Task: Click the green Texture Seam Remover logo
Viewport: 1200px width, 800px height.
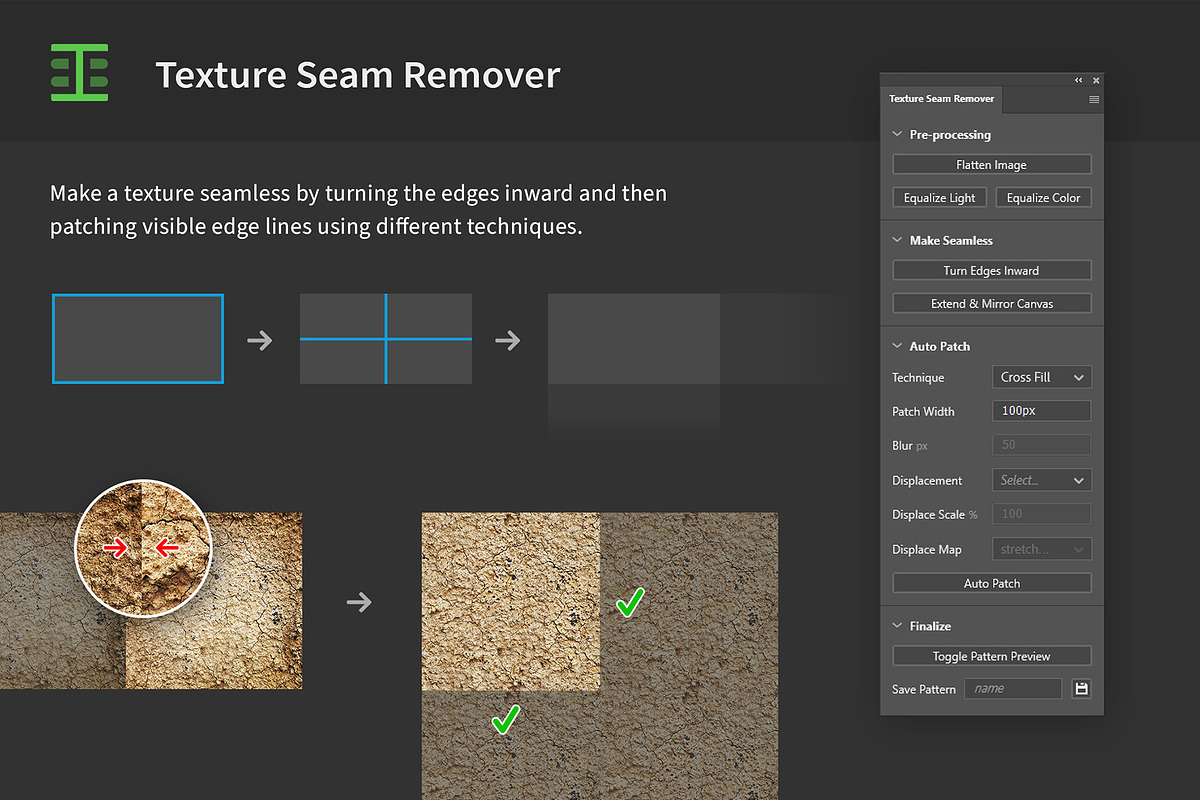Action: point(79,72)
